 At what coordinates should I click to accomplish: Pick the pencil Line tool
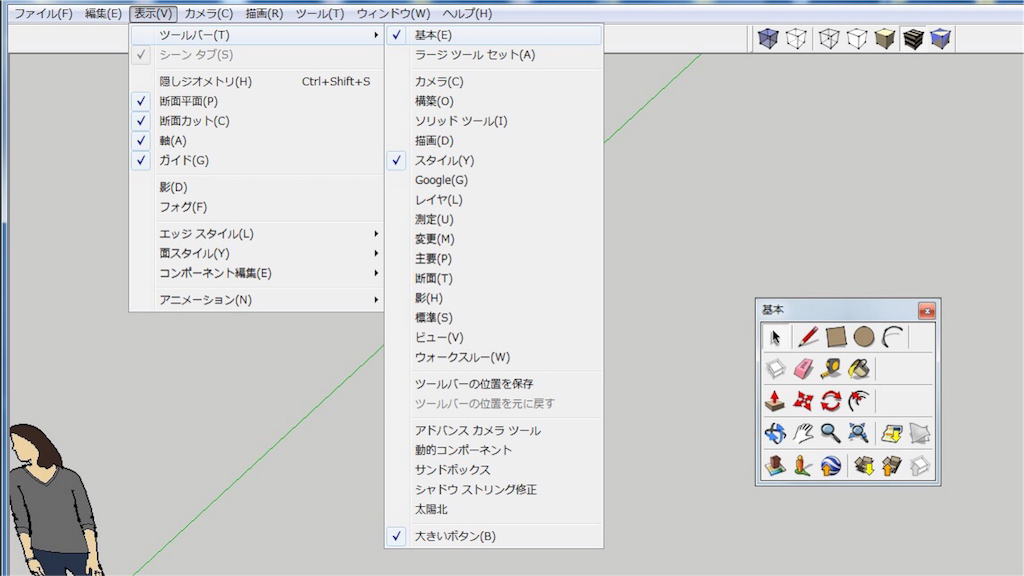[x=806, y=338]
